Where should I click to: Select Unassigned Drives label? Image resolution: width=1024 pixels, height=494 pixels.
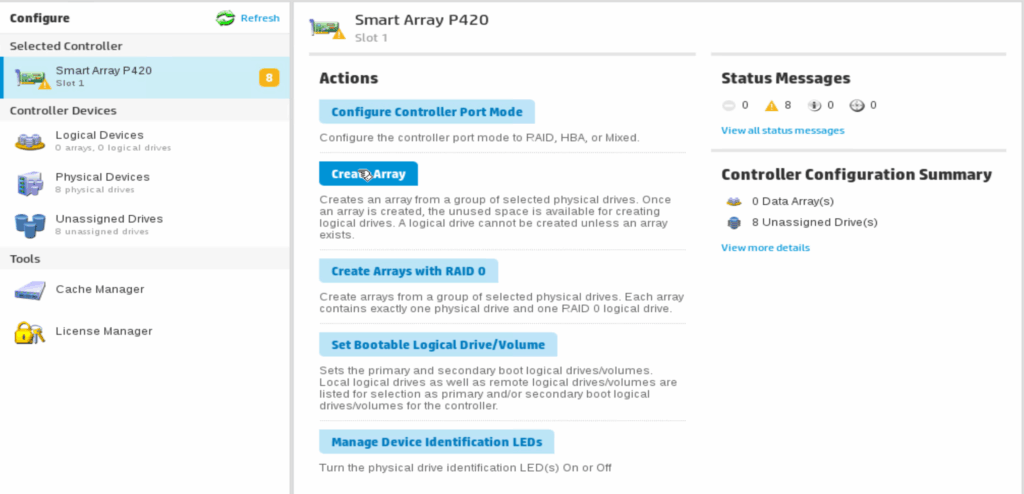[109, 219]
